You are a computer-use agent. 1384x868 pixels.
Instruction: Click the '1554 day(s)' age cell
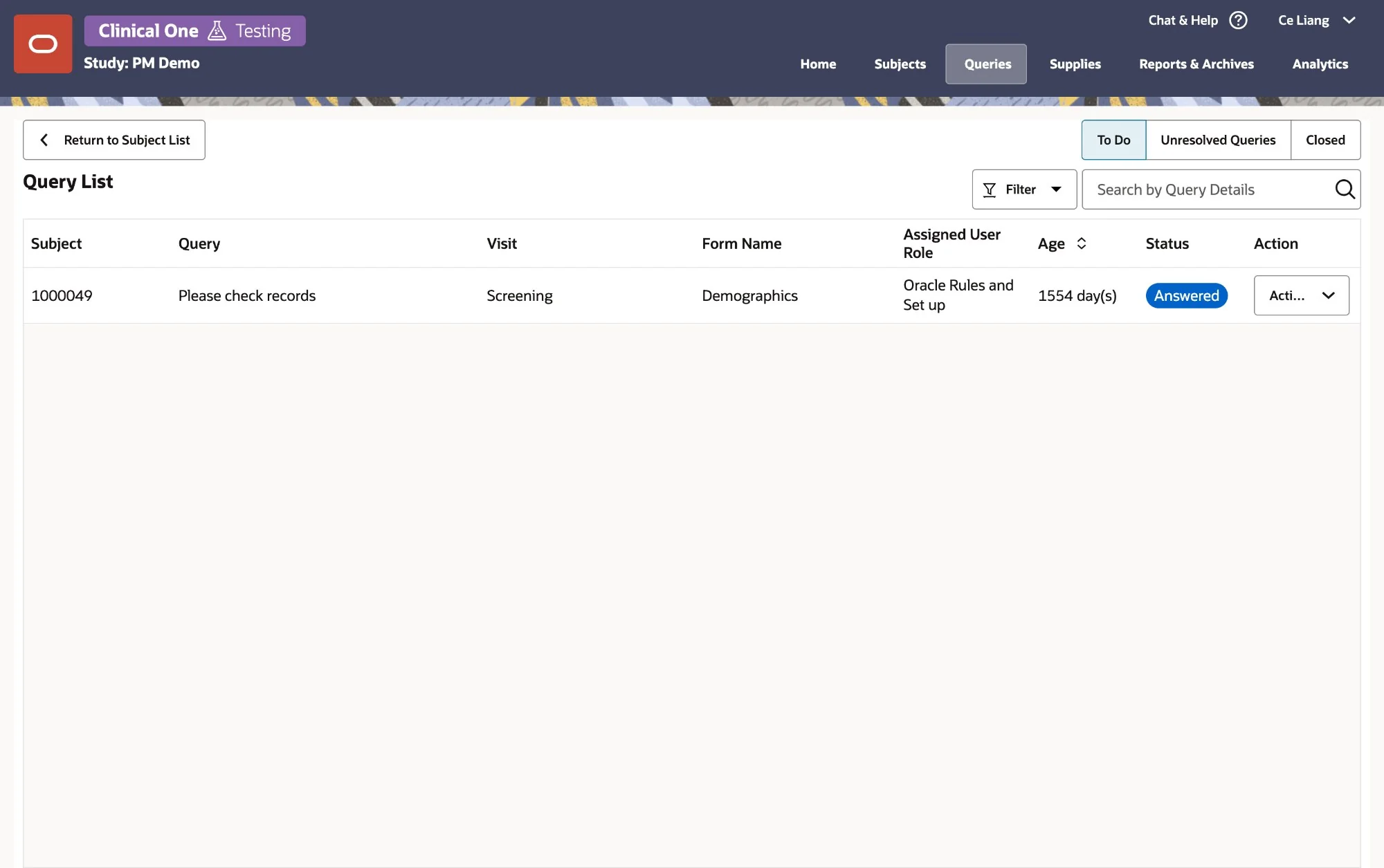[1077, 295]
